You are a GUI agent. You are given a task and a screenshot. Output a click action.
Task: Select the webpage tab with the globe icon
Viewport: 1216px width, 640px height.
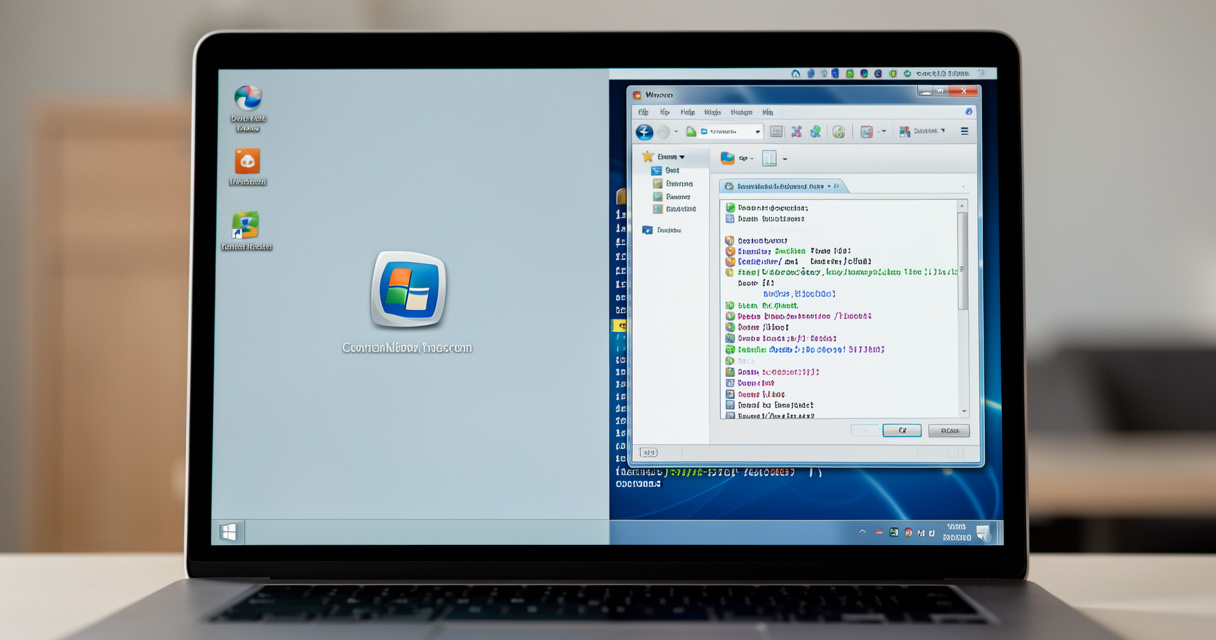click(770, 186)
